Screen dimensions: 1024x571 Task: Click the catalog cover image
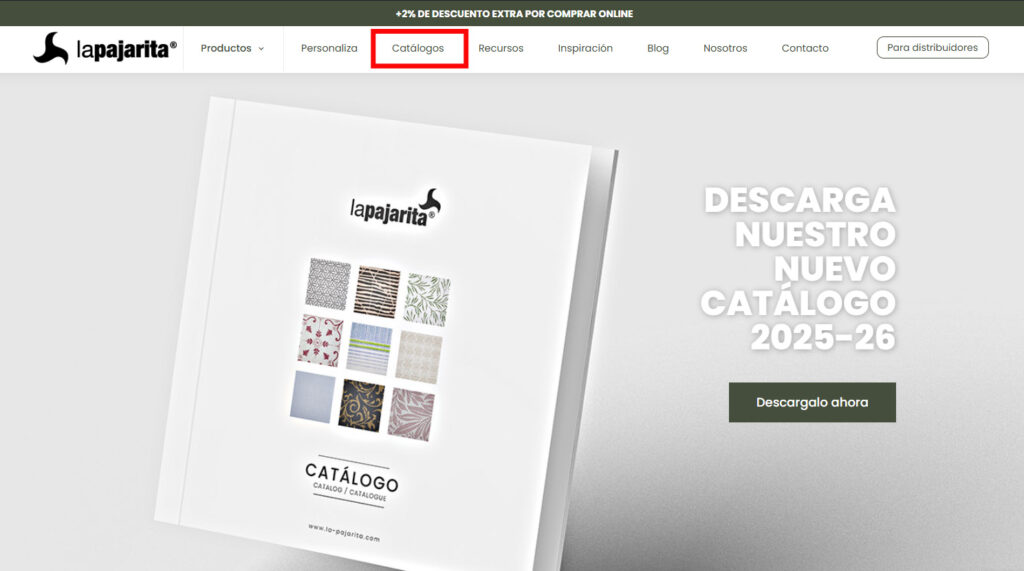[385, 336]
